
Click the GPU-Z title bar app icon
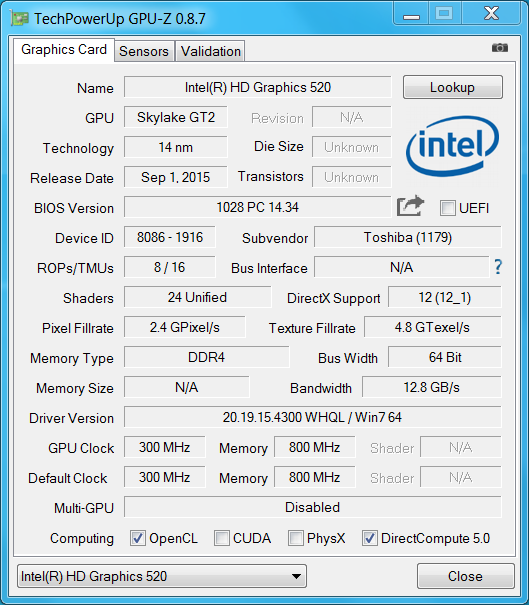pyautogui.click(x=20, y=18)
